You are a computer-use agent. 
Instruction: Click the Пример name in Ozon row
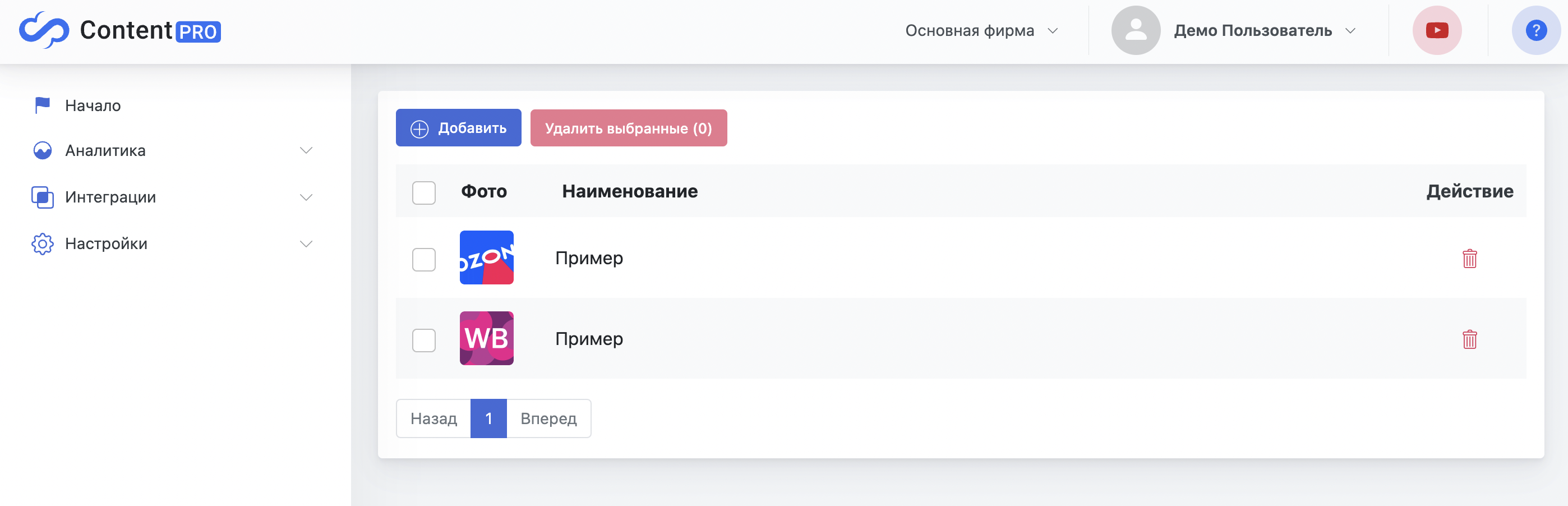tap(589, 258)
